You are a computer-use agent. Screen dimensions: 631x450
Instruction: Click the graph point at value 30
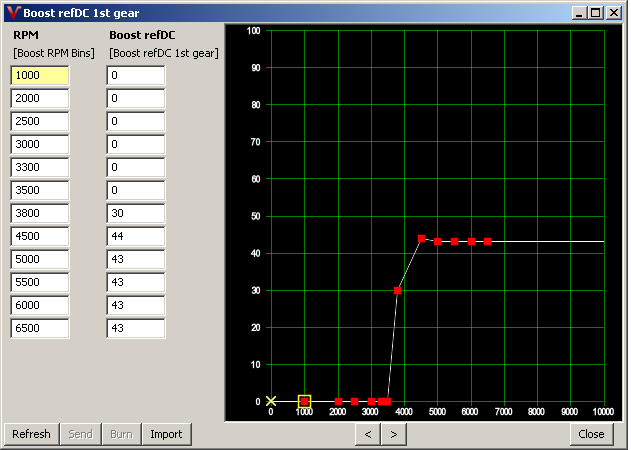pos(397,291)
